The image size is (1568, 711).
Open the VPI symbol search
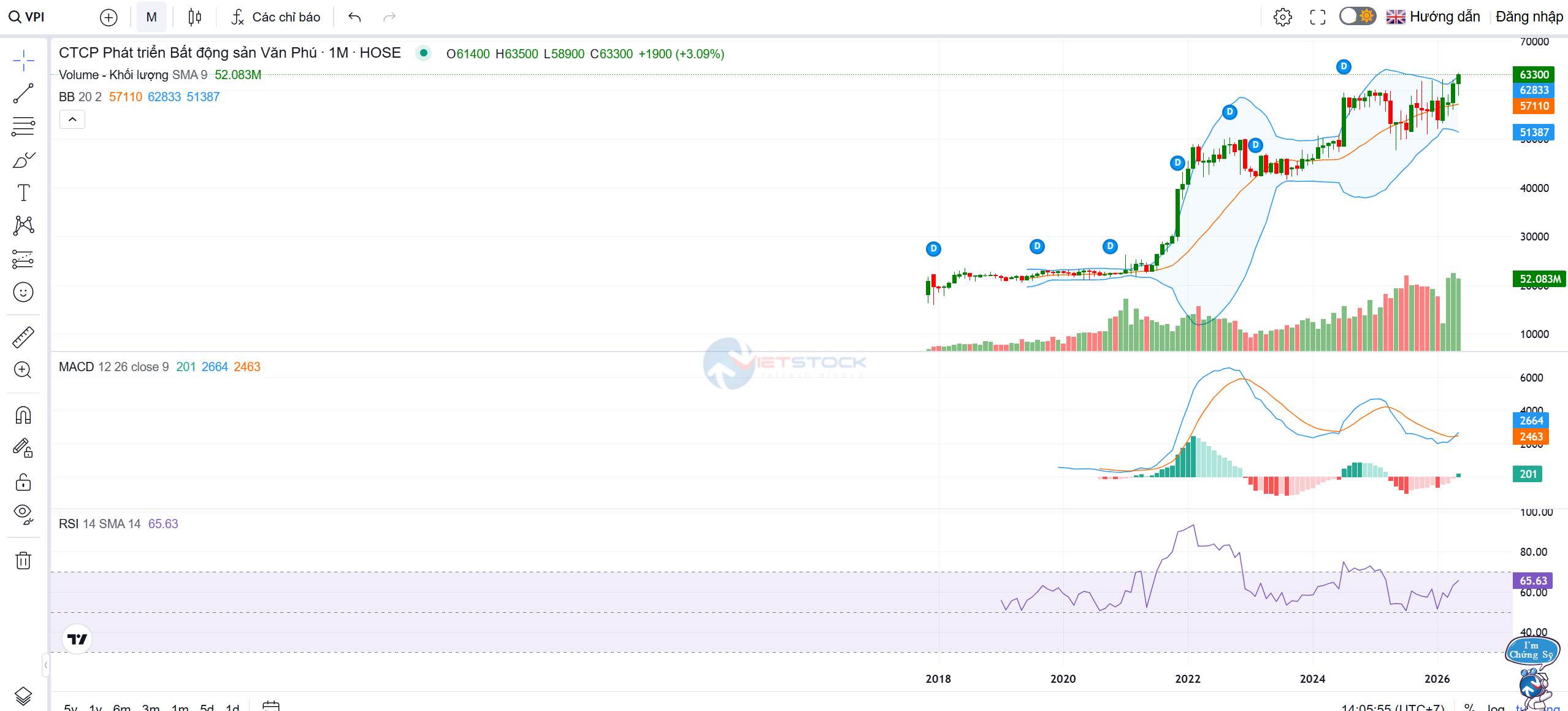tap(27, 17)
